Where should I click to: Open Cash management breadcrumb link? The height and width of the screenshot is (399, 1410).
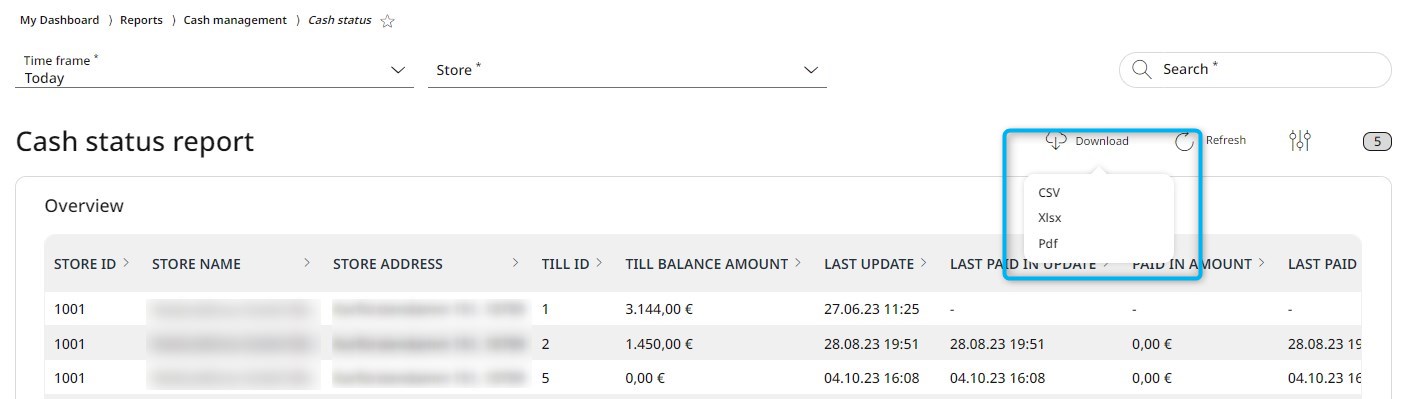coord(235,20)
